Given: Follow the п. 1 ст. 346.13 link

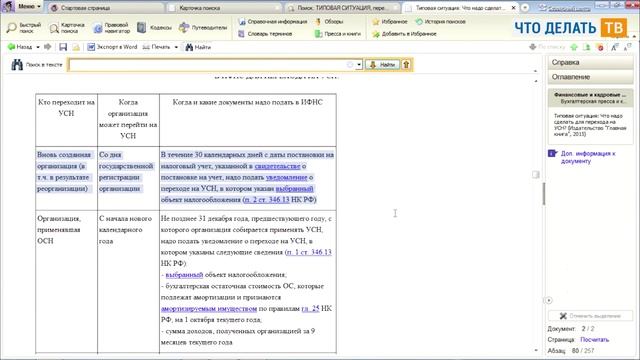Looking at the screenshot, I should (309, 252).
